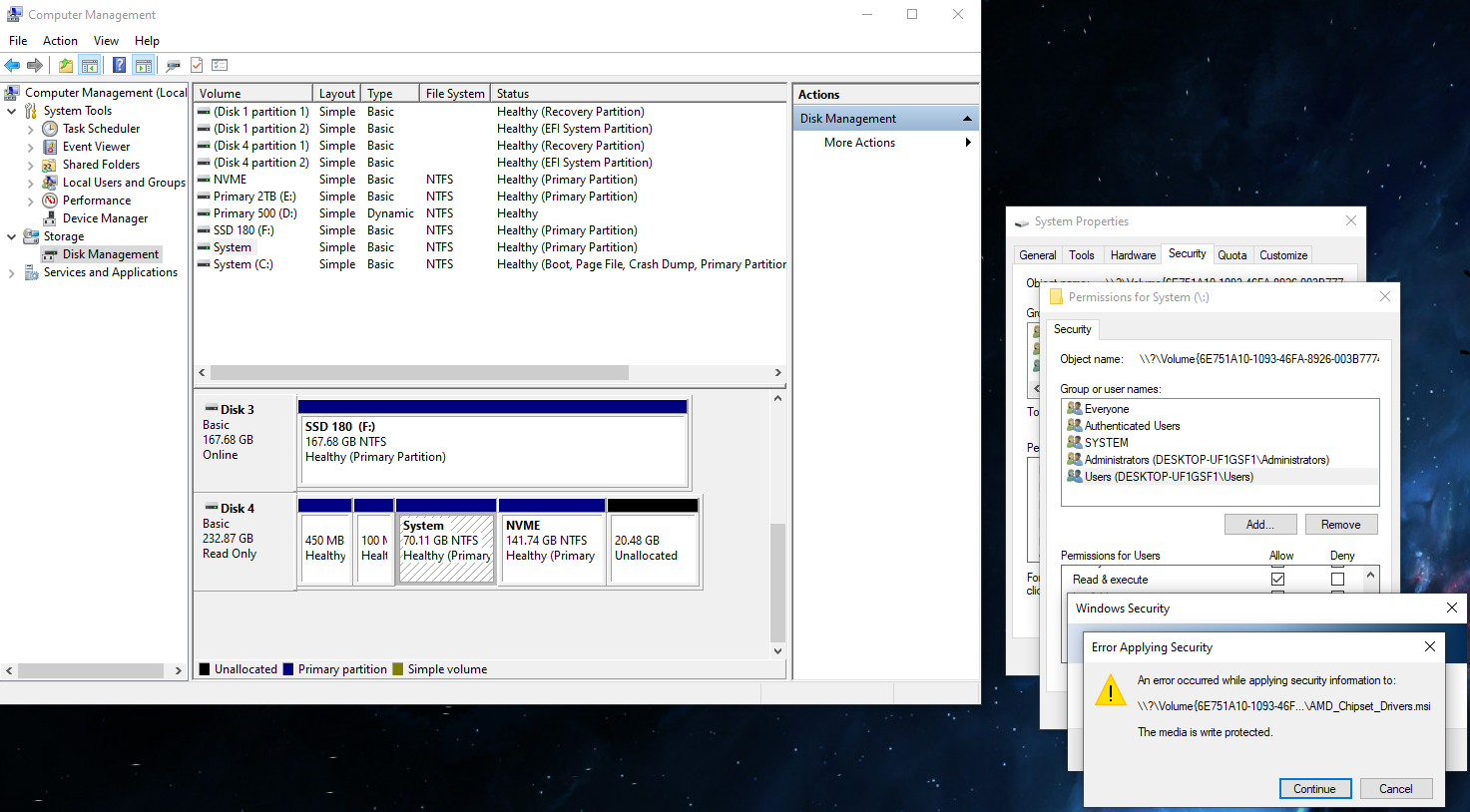Click the SYSTEM group icon in permissions list
Image resolution: width=1470 pixels, height=812 pixels.
(x=1074, y=442)
